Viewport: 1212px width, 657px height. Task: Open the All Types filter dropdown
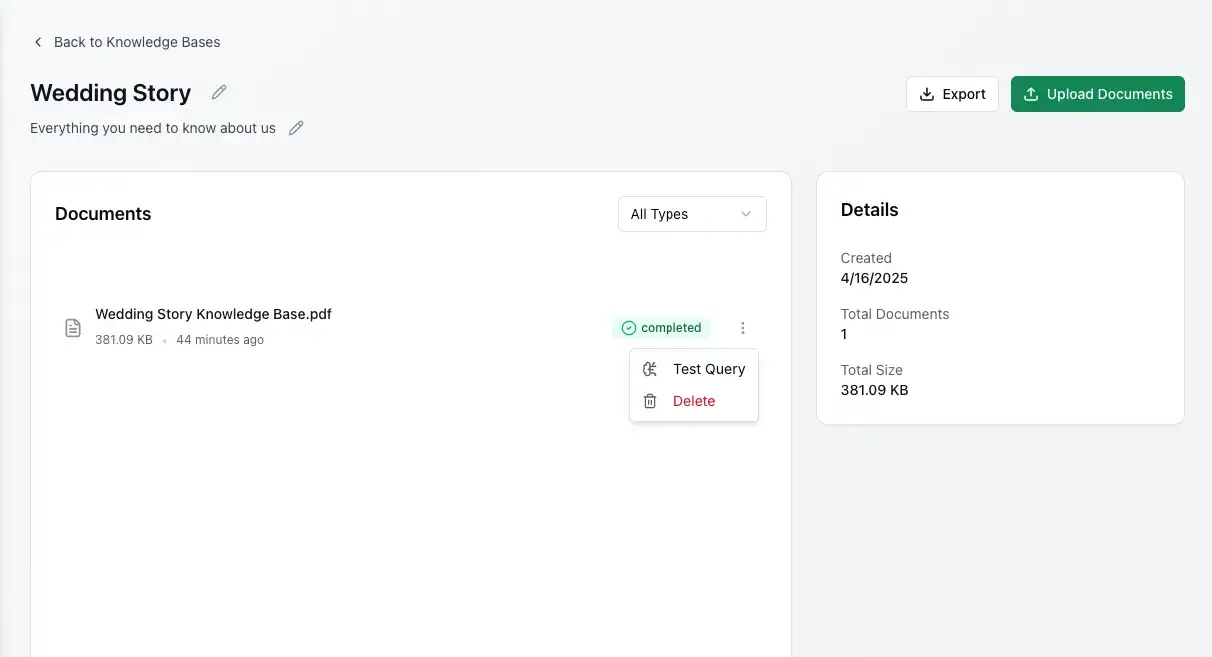pos(692,213)
